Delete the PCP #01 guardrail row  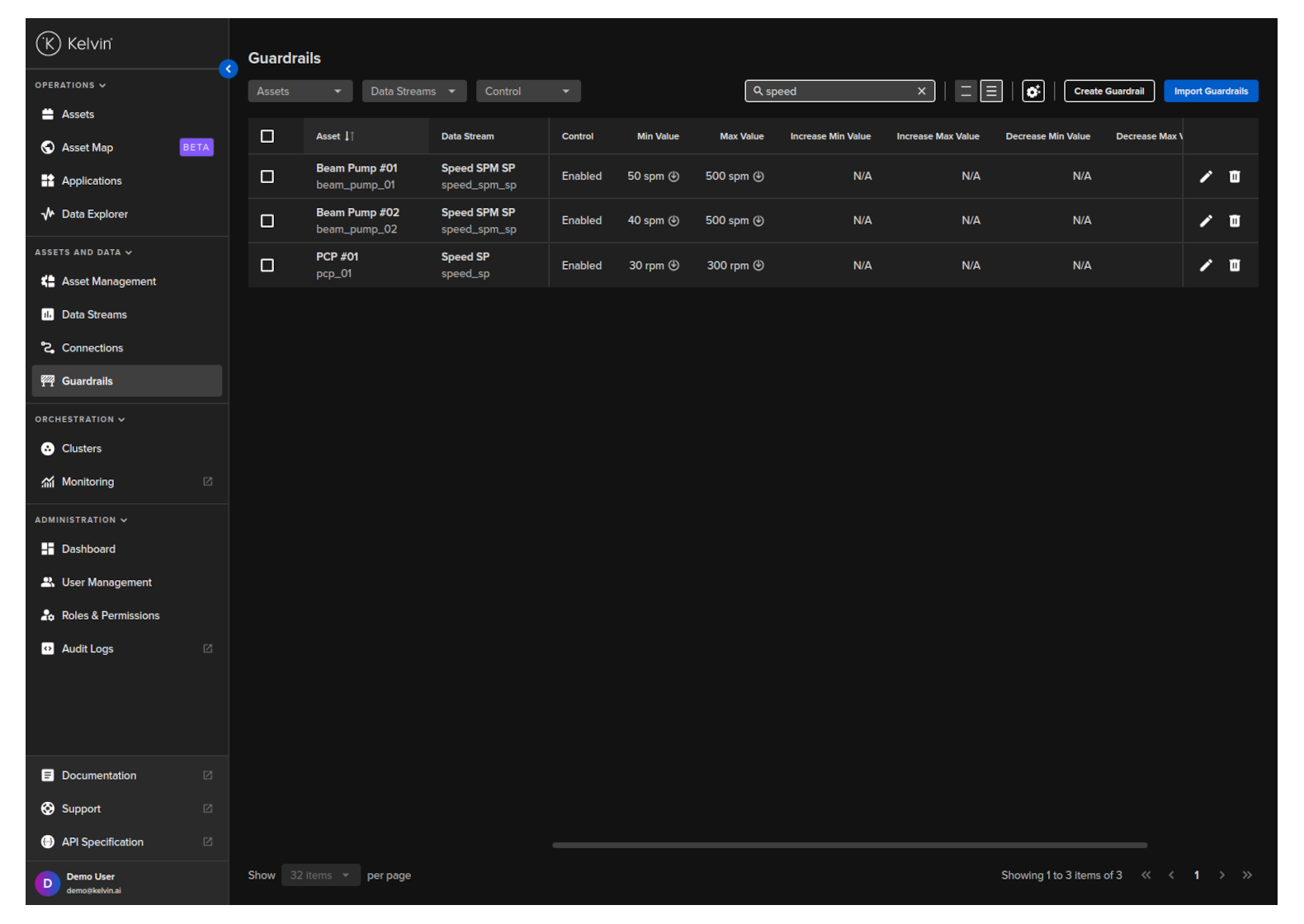point(1234,266)
